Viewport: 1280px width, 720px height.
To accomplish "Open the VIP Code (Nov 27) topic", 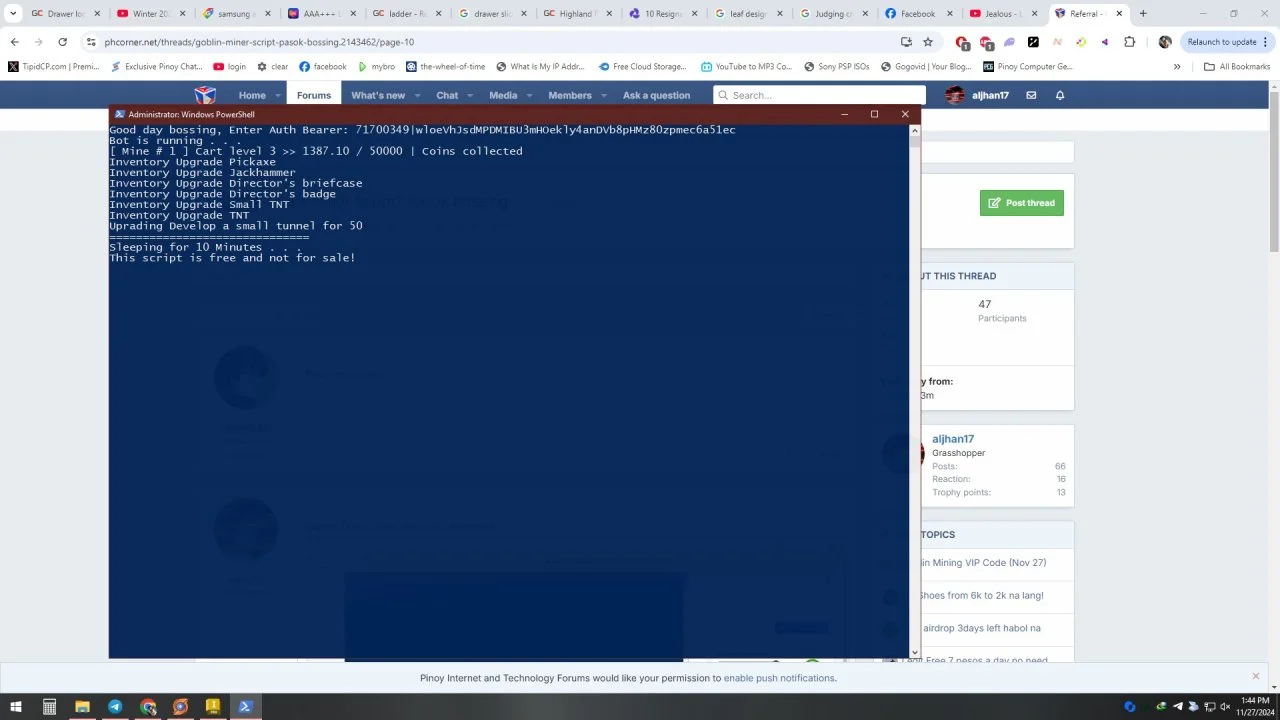I will [983, 563].
